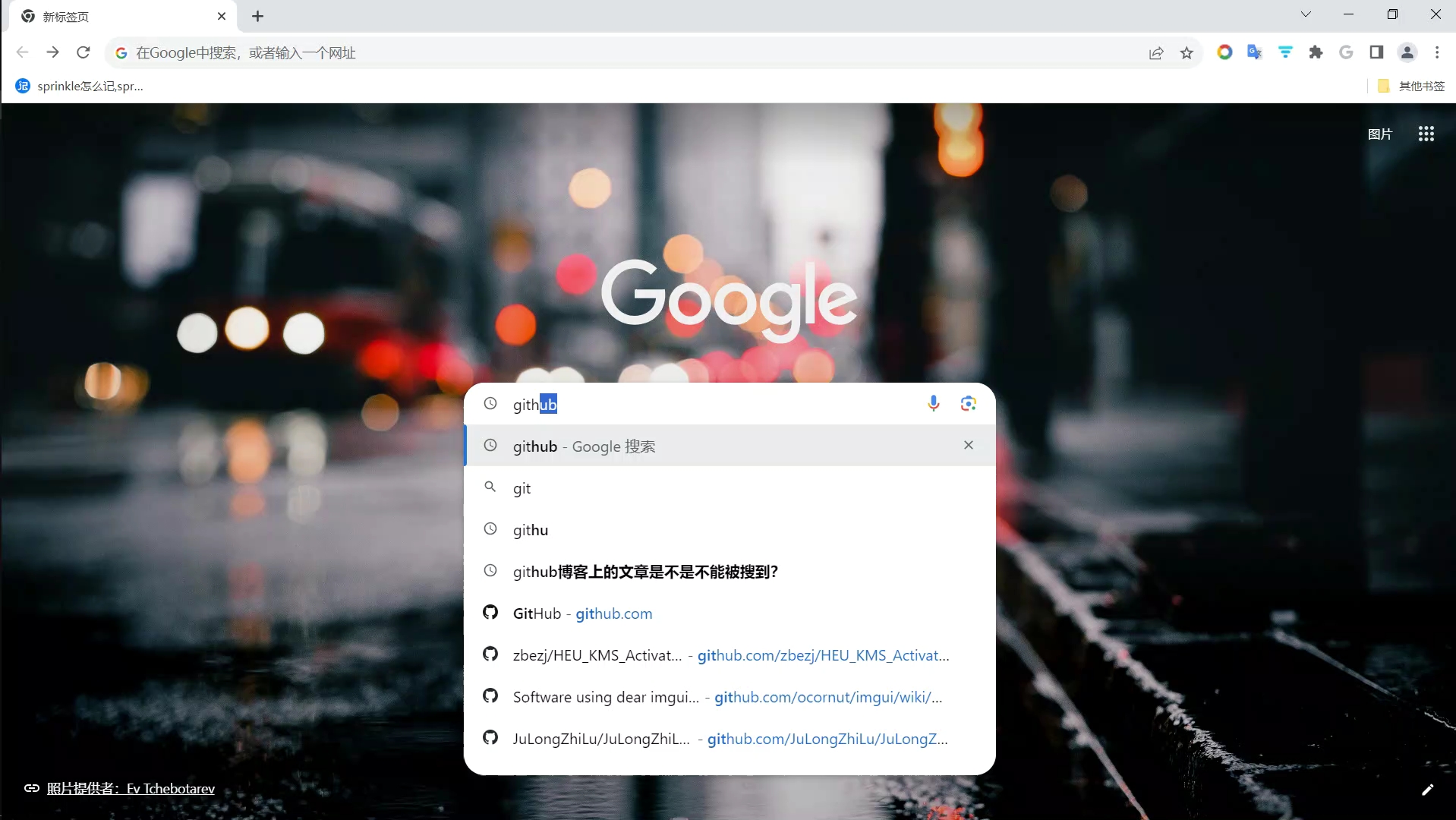Viewport: 1456px width, 820px height.
Task: Select the 'github - Google 搜索' suggestion
Action: click(730, 446)
